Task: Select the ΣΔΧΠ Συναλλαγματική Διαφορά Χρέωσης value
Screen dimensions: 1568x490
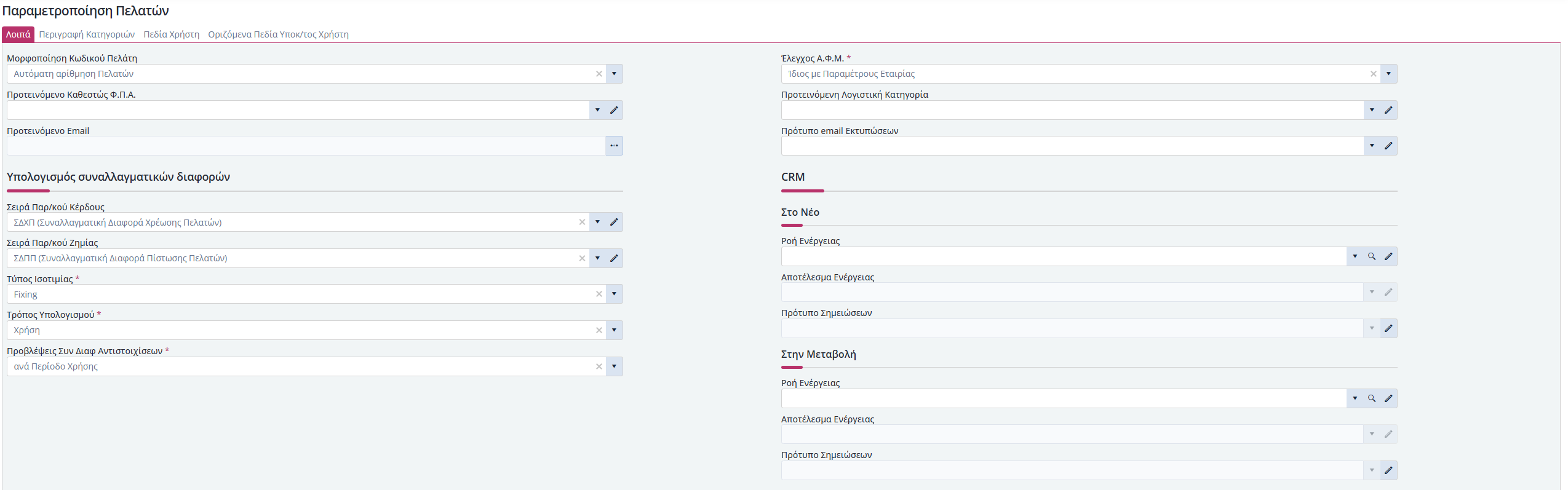Action: pos(117,223)
